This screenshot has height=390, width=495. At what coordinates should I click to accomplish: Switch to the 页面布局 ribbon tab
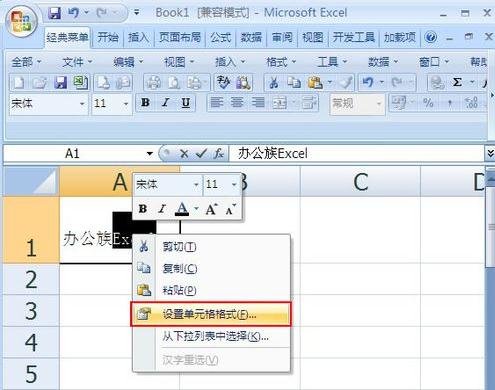(180, 37)
